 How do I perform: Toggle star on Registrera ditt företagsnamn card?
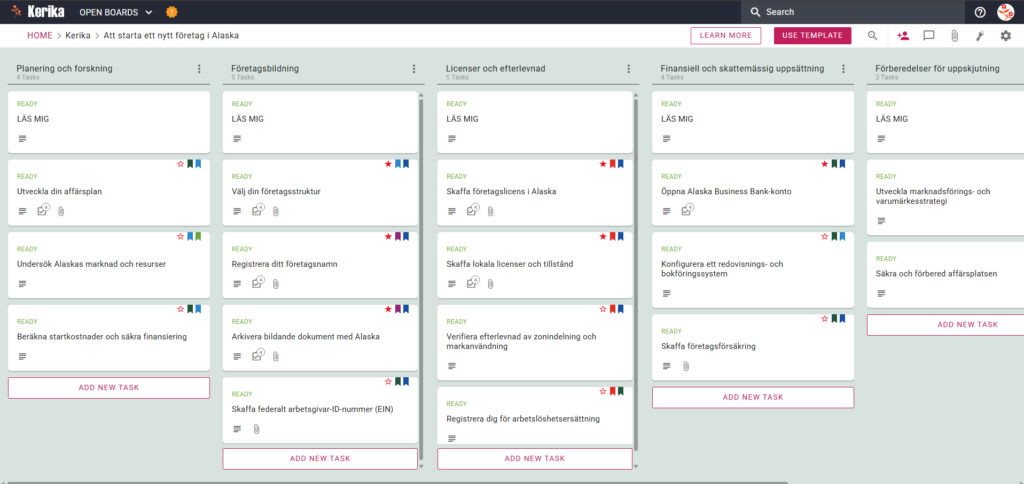coord(388,236)
